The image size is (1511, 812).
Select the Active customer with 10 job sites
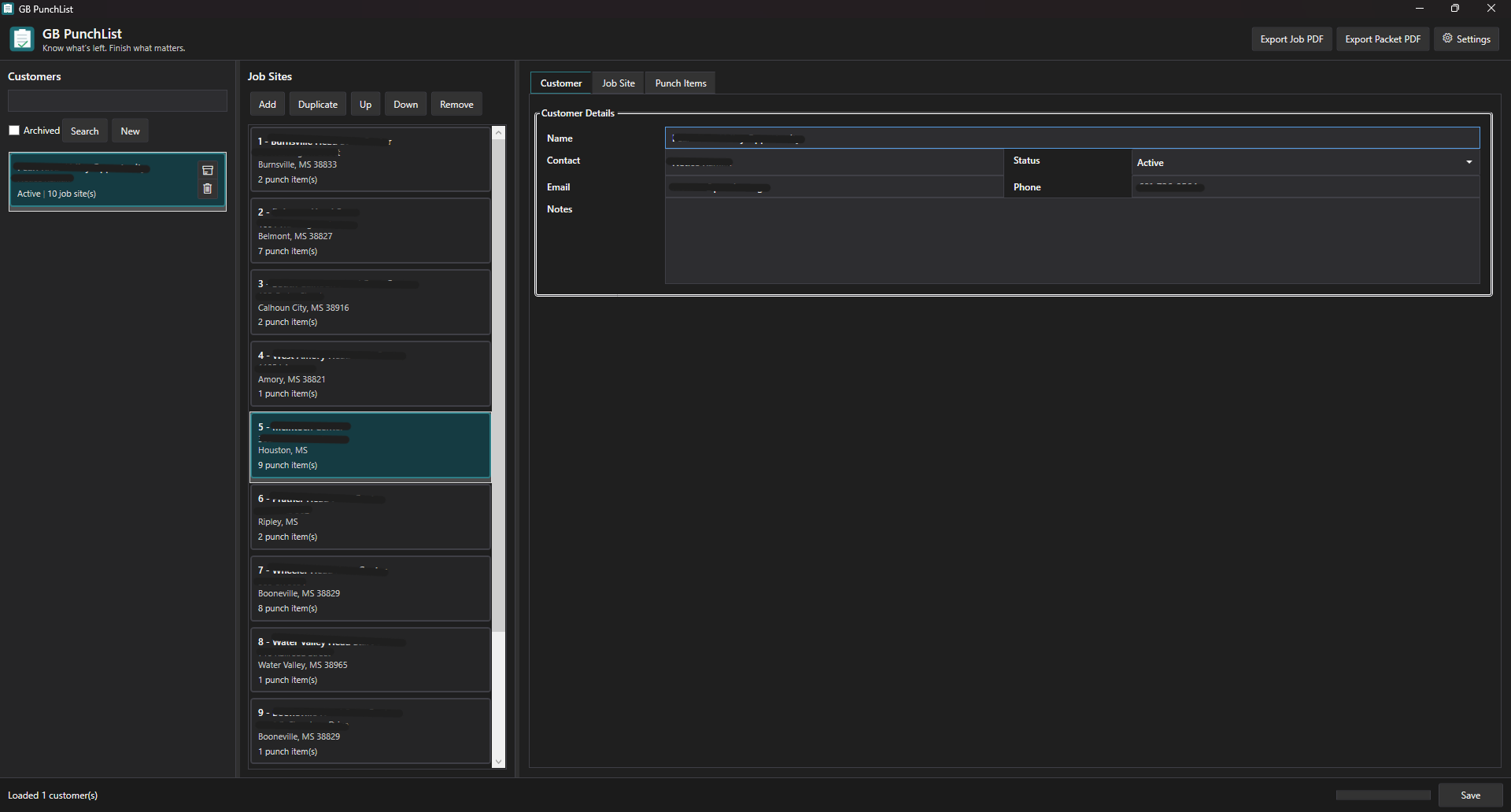click(x=117, y=182)
